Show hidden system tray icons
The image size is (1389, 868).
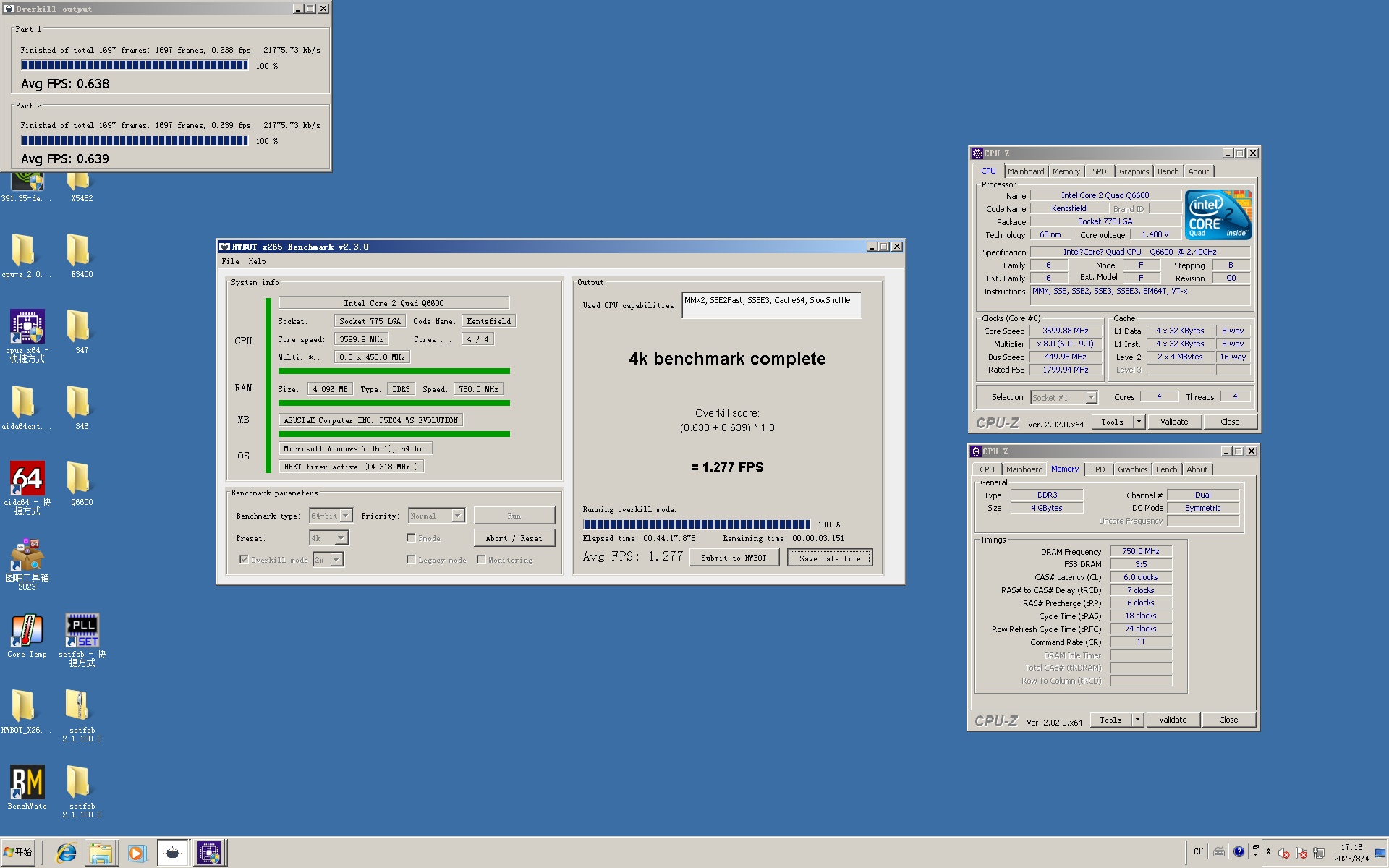click(x=1268, y=851)
